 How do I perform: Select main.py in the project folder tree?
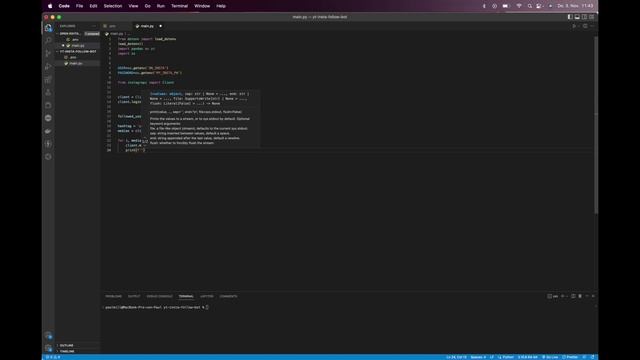coord(77,63)
